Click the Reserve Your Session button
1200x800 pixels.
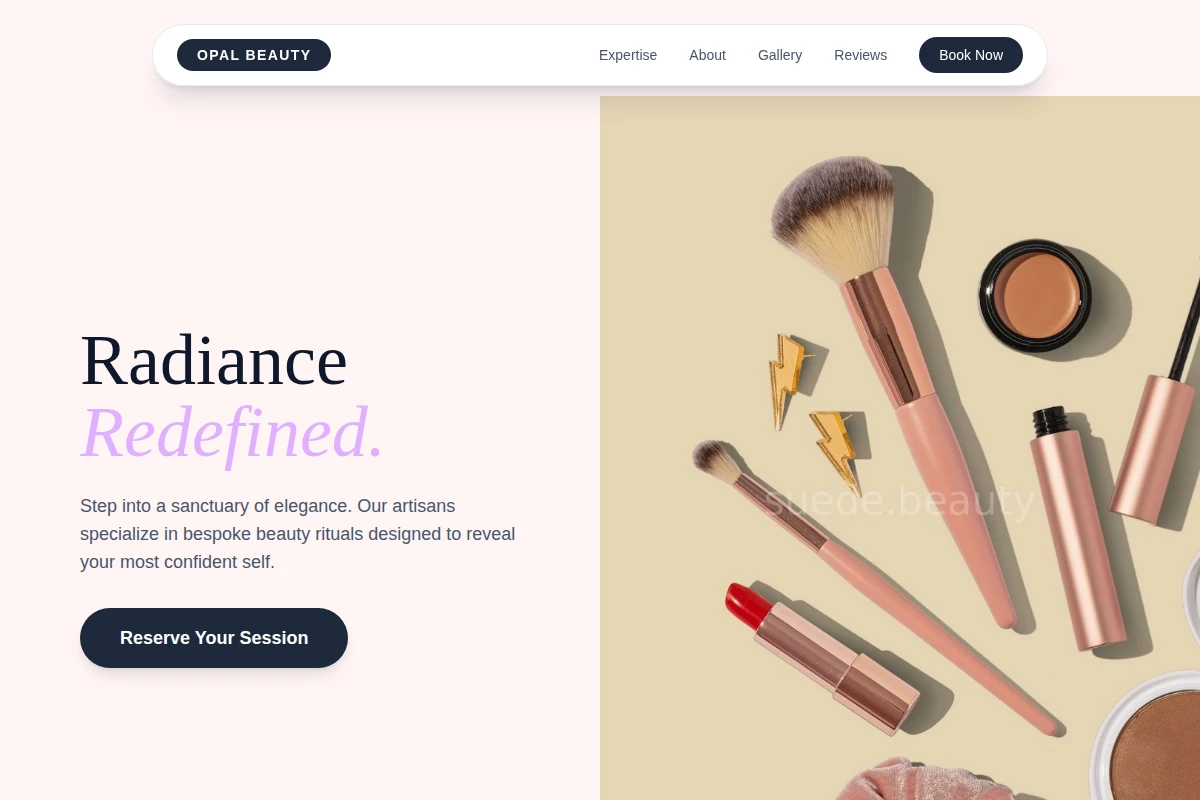(x=214, y=638)
